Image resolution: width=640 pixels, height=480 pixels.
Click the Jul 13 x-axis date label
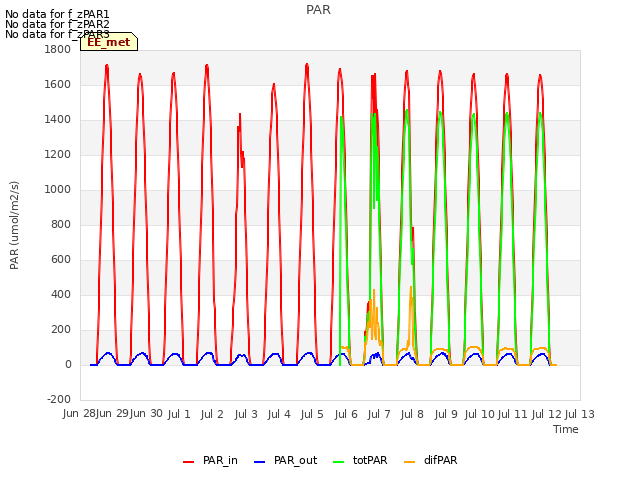580,414
